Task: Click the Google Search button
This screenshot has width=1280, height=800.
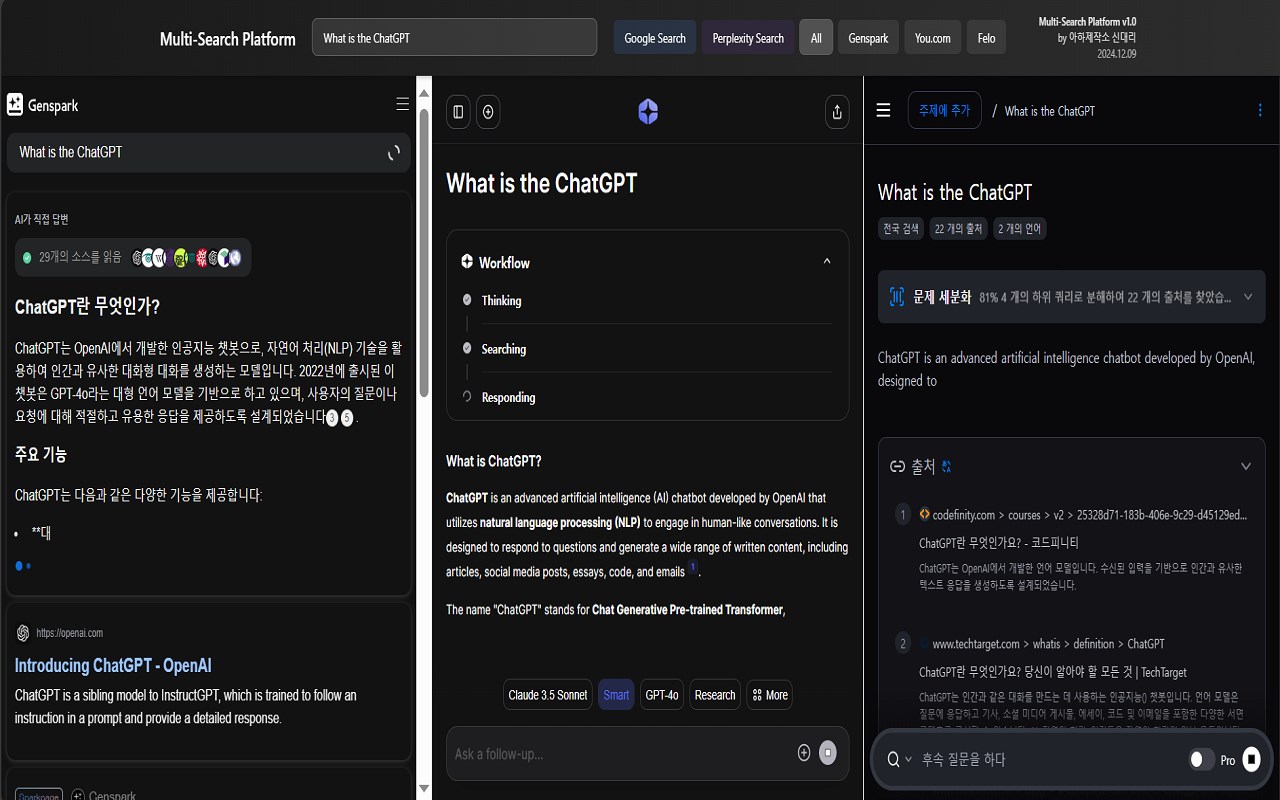Action: pyautogui.click(x=655, y=38)
